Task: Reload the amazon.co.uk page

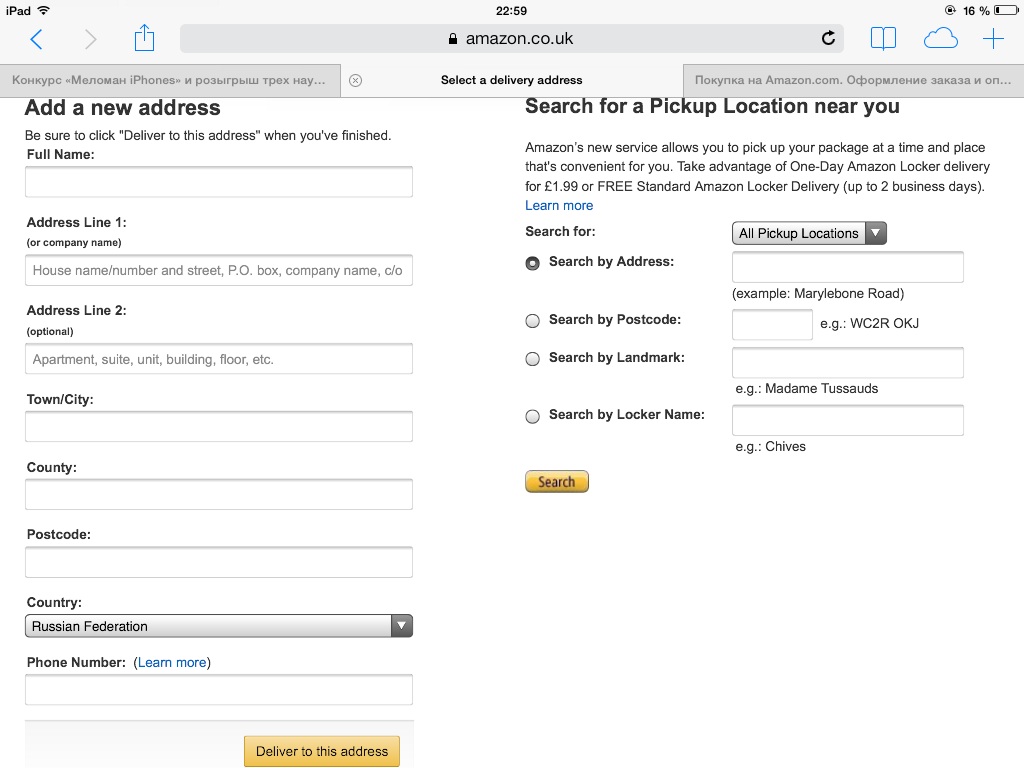Action: tap(828, 39)
